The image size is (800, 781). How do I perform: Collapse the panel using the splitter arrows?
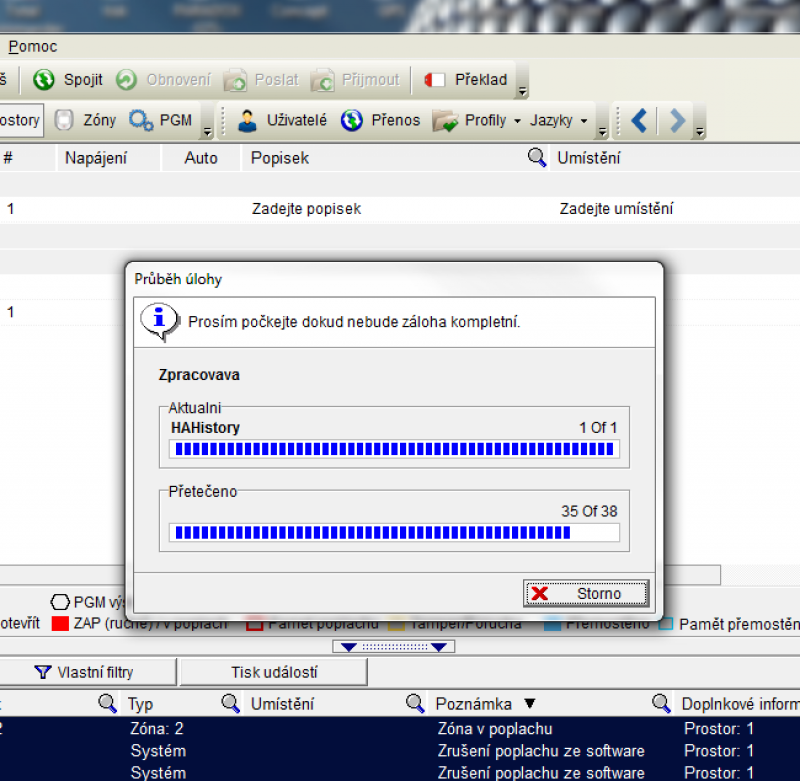point(393,647)
